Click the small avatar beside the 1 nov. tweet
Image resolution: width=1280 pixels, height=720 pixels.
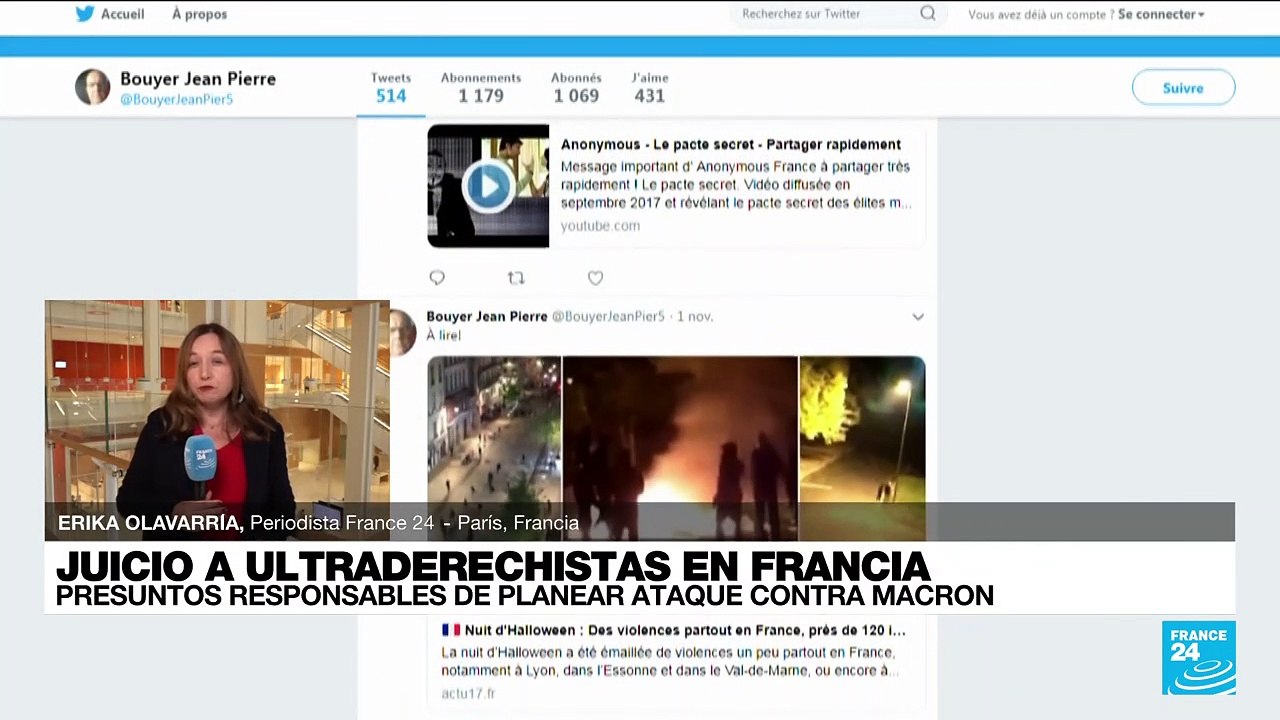pyautogui.click(x=402, y=332)
